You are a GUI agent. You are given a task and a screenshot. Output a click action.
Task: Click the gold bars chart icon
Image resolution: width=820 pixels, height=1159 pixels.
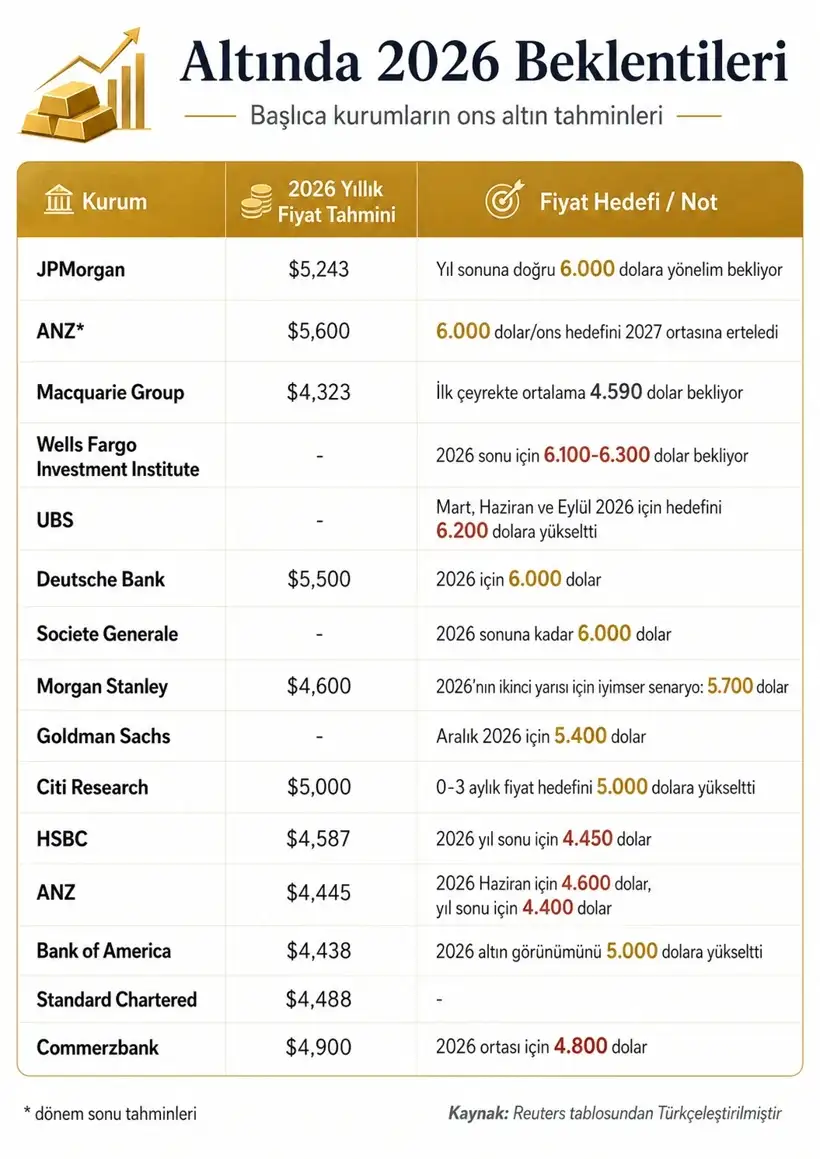pyautogui.click(x=84, y=86)
